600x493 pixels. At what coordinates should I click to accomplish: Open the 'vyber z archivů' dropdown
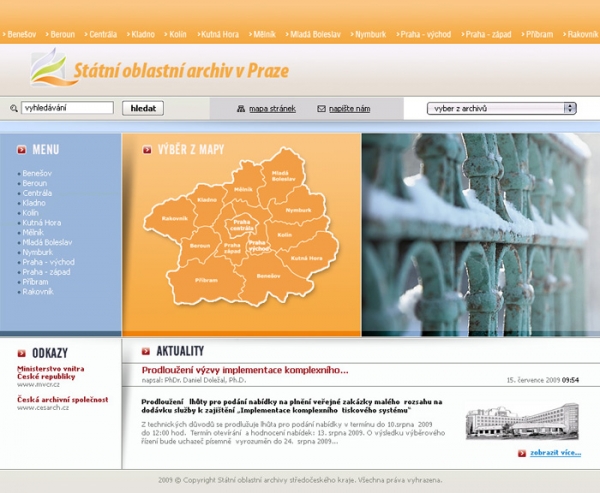502,108
